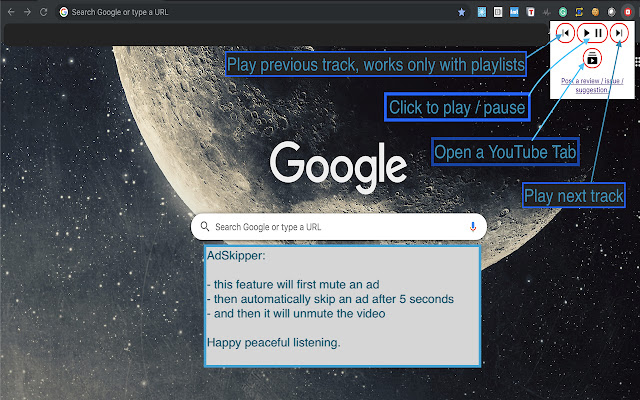Image resolution: width=640 pixels, height=400 pixels.
Task: Start voice search with the microphone icon
Action: 473,227
